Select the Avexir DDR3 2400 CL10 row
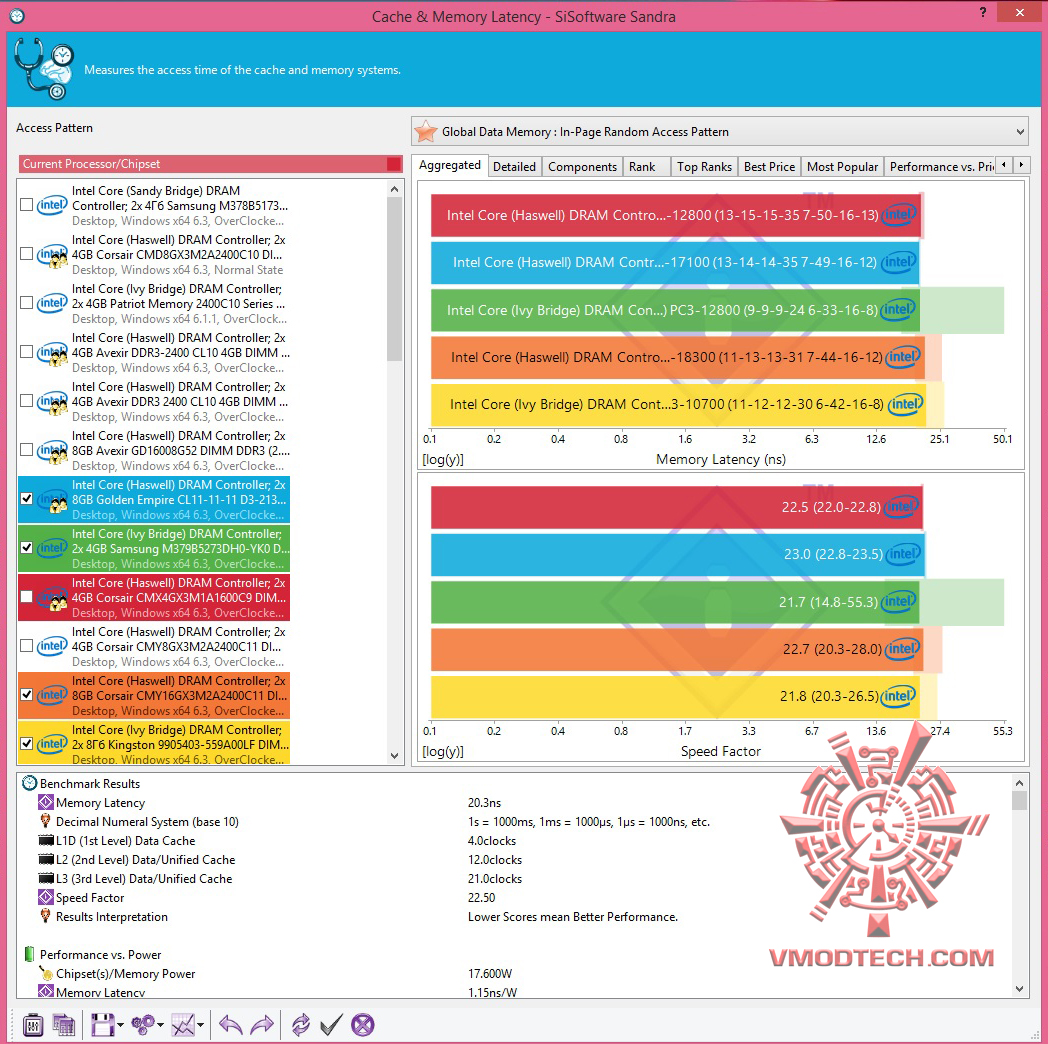The width and height of the screenshot is (1048, 1044). (x=154, y=401)
